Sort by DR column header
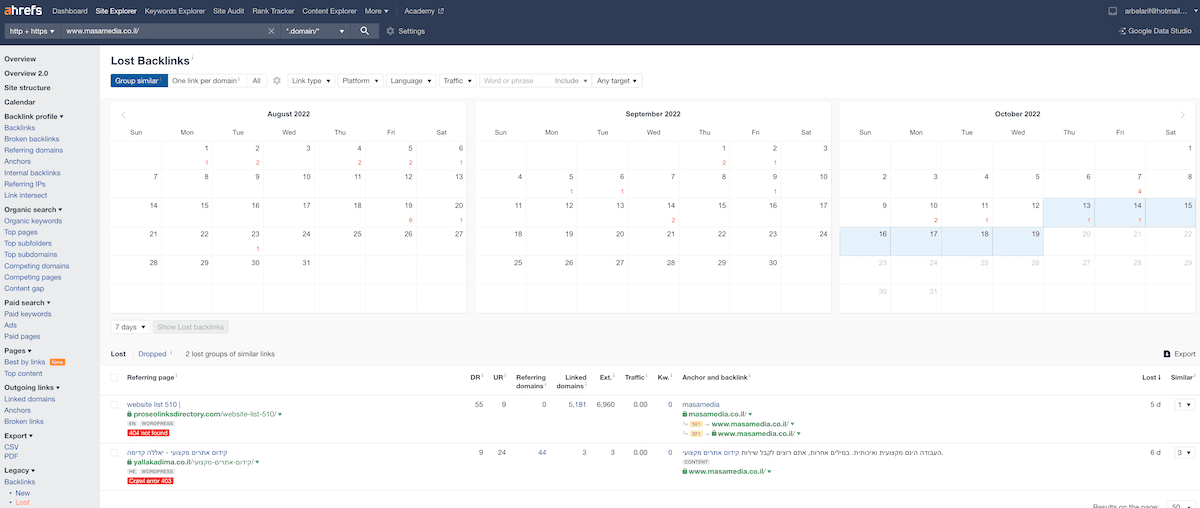The image size is (1200, 508). tap(476, 377)
